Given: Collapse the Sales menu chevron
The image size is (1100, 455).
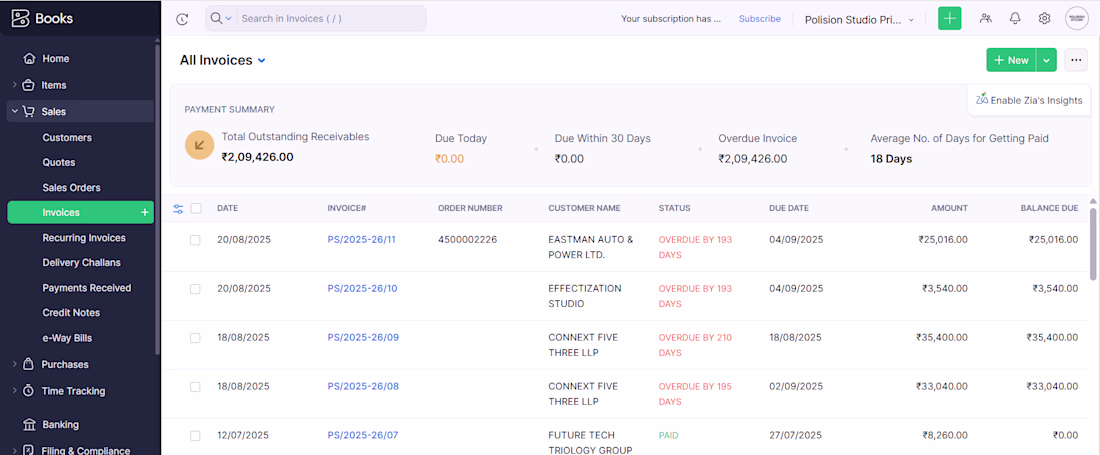Looking at the screenshot, I should (15, 111).
